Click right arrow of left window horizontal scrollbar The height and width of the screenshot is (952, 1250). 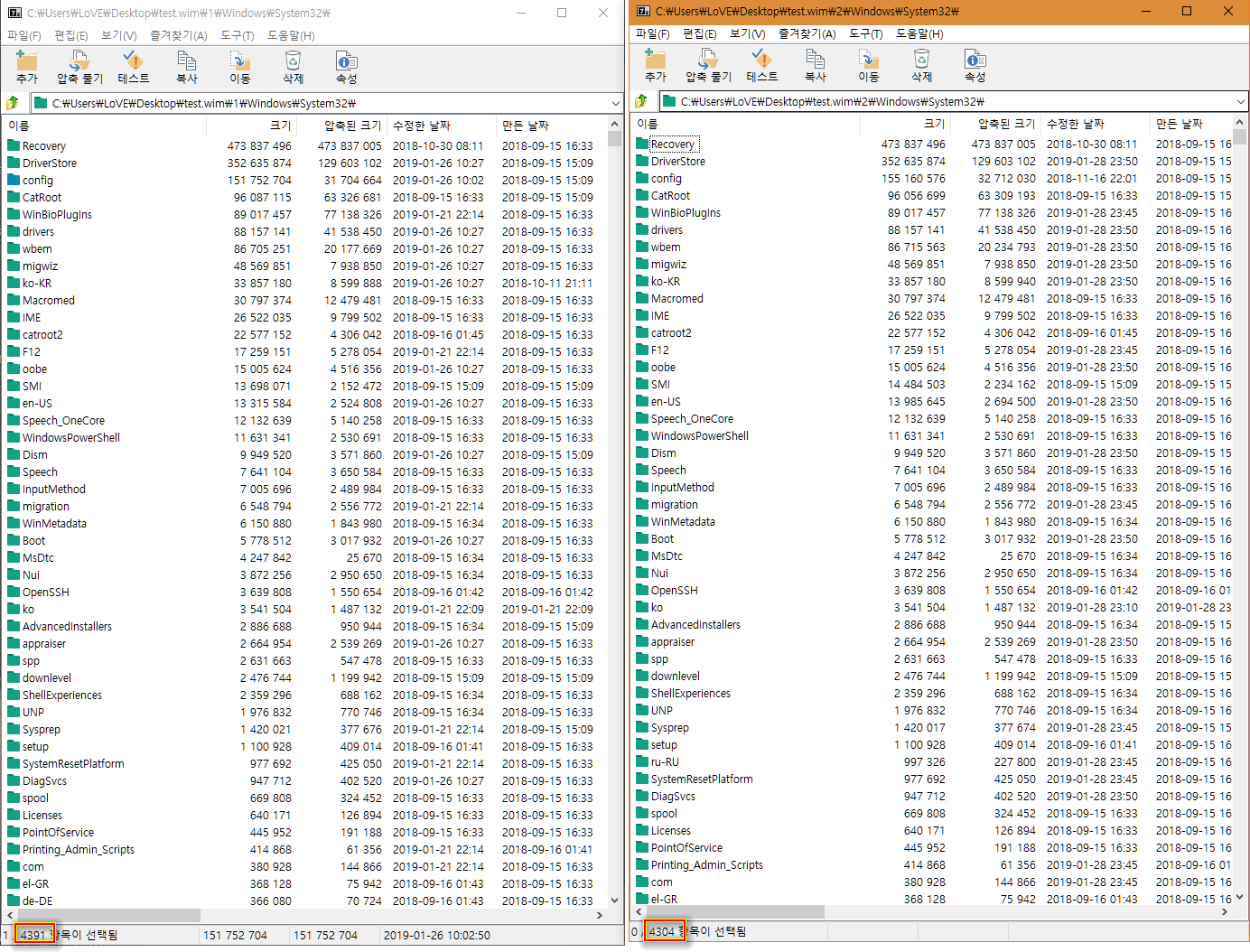600,915
